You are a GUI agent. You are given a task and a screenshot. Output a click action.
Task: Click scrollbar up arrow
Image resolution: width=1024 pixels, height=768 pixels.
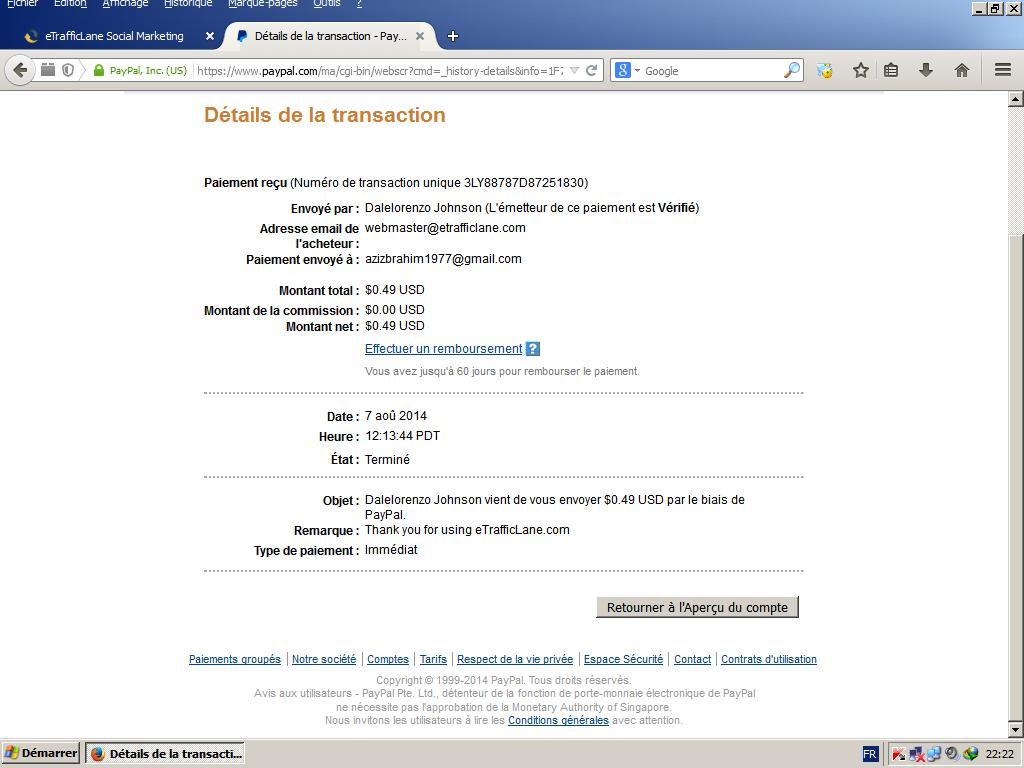tap(1016, 99)
